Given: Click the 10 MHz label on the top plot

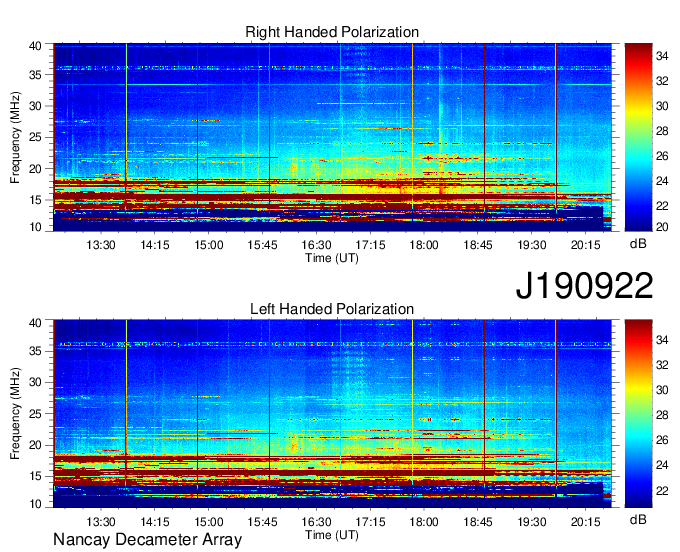Looking at the screenshot, I should (36, 227).
